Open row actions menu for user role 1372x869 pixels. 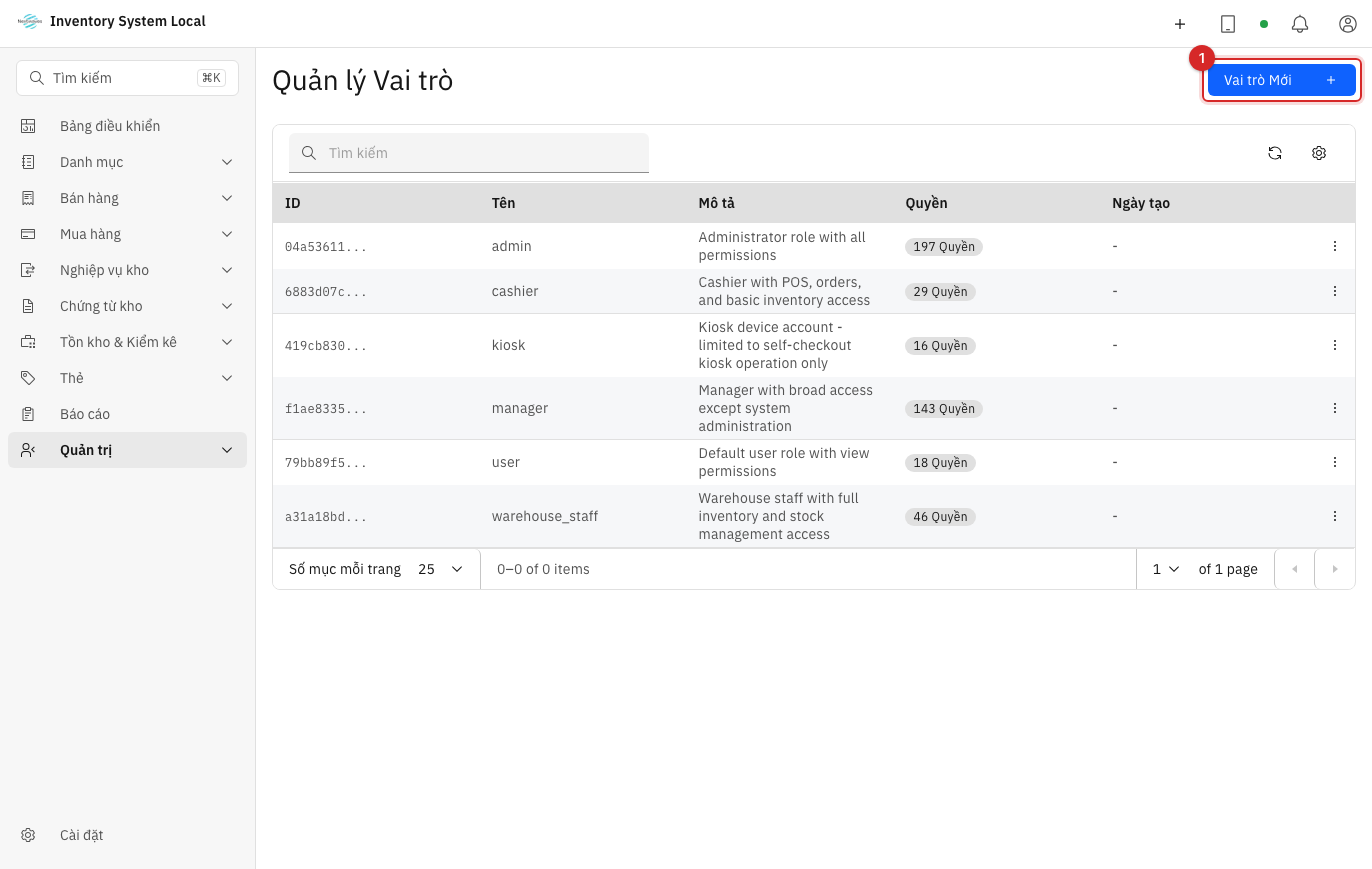[1335, 462]
